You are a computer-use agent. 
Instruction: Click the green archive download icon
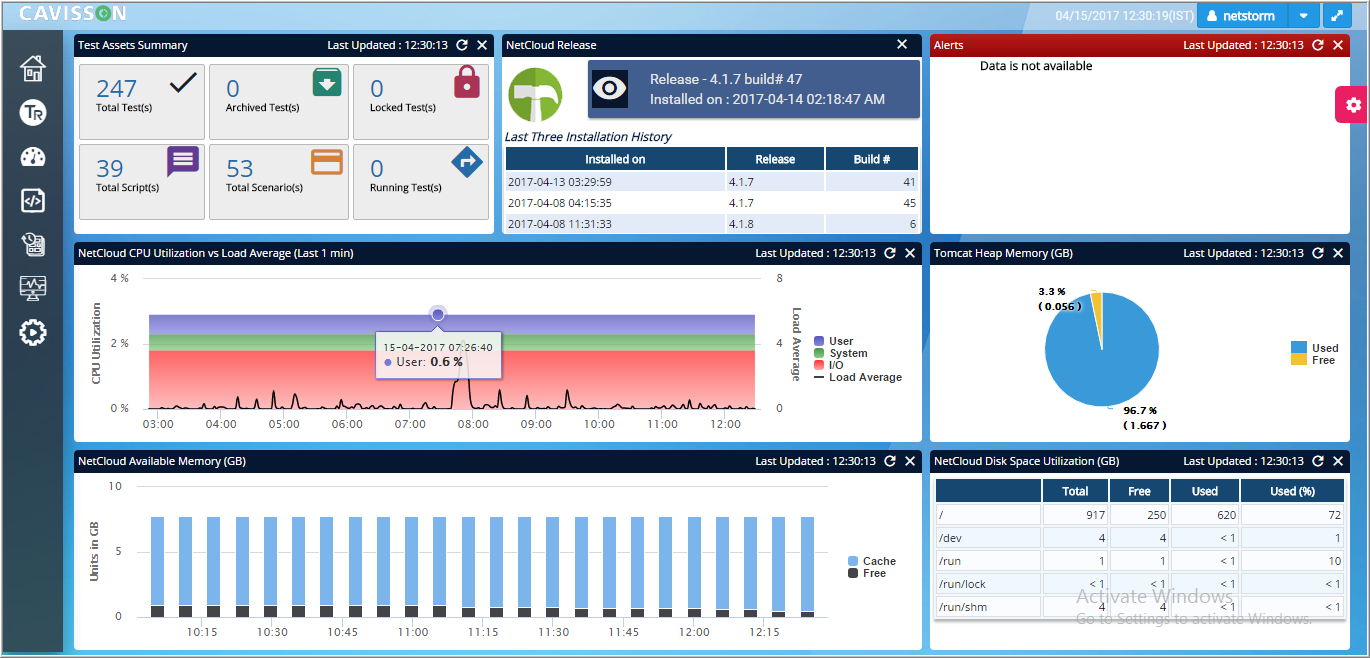(327, 82)
